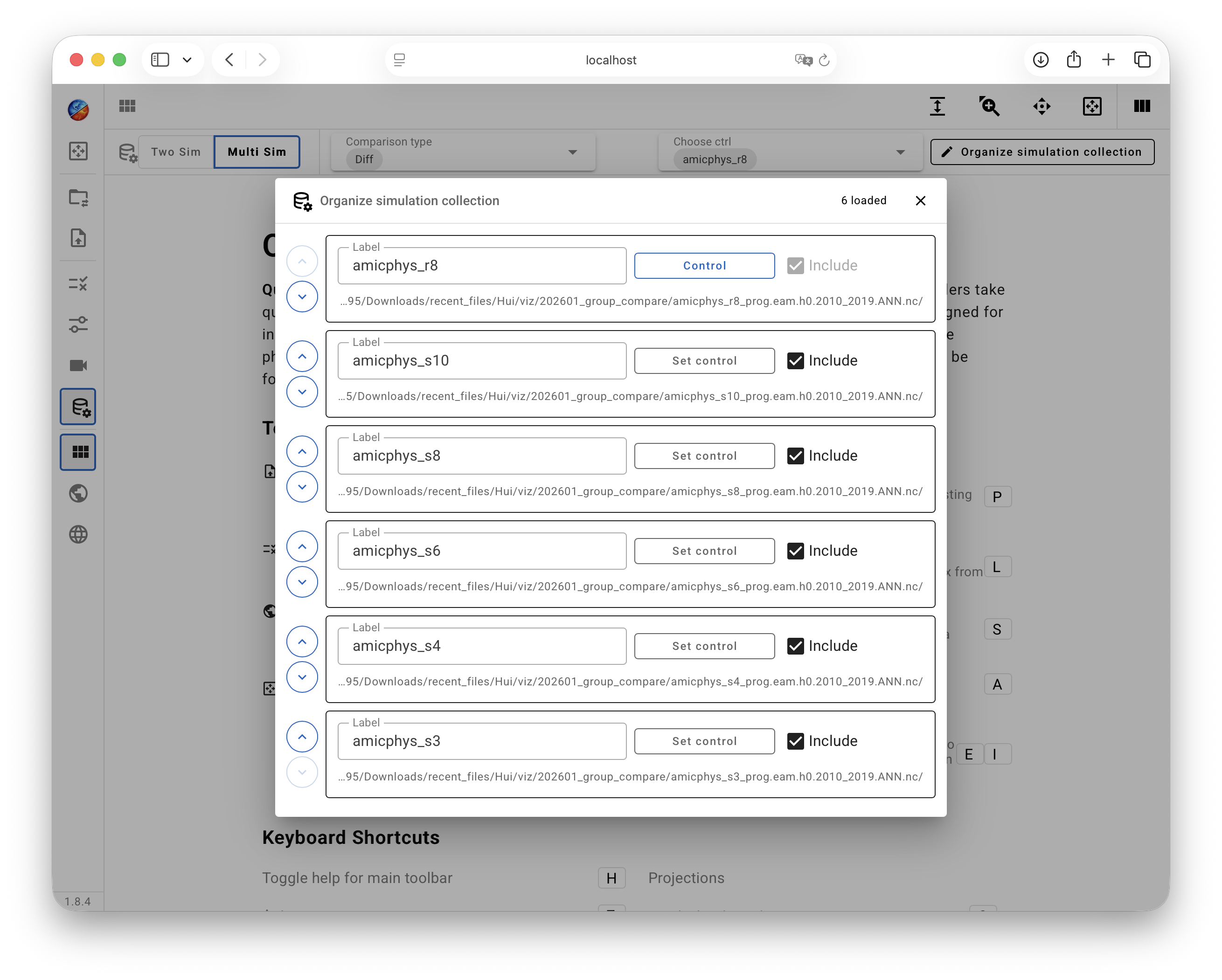
Task: Select the sidebar grid view icon
Action: point(78,451)
